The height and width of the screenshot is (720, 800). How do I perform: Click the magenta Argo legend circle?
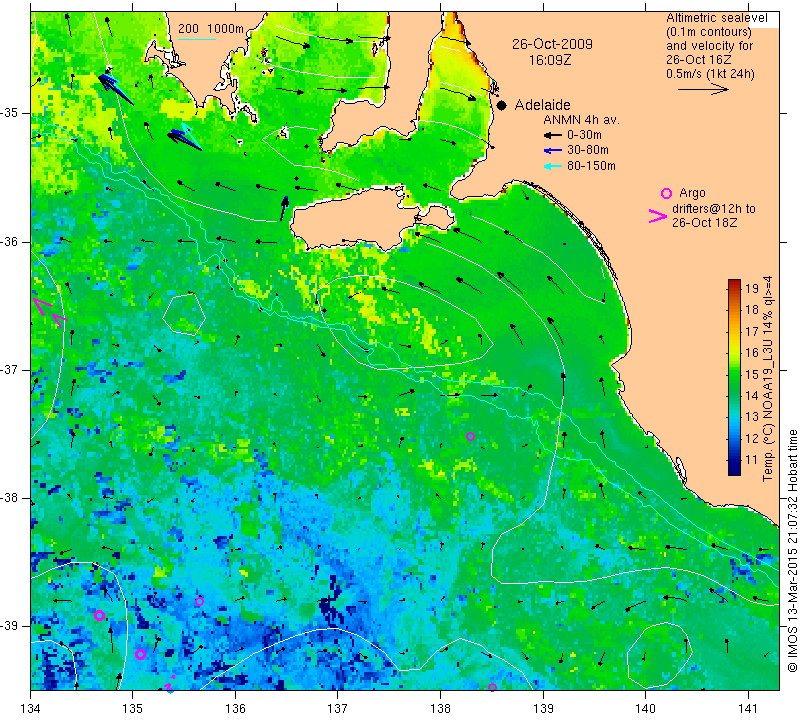[666, 193]
